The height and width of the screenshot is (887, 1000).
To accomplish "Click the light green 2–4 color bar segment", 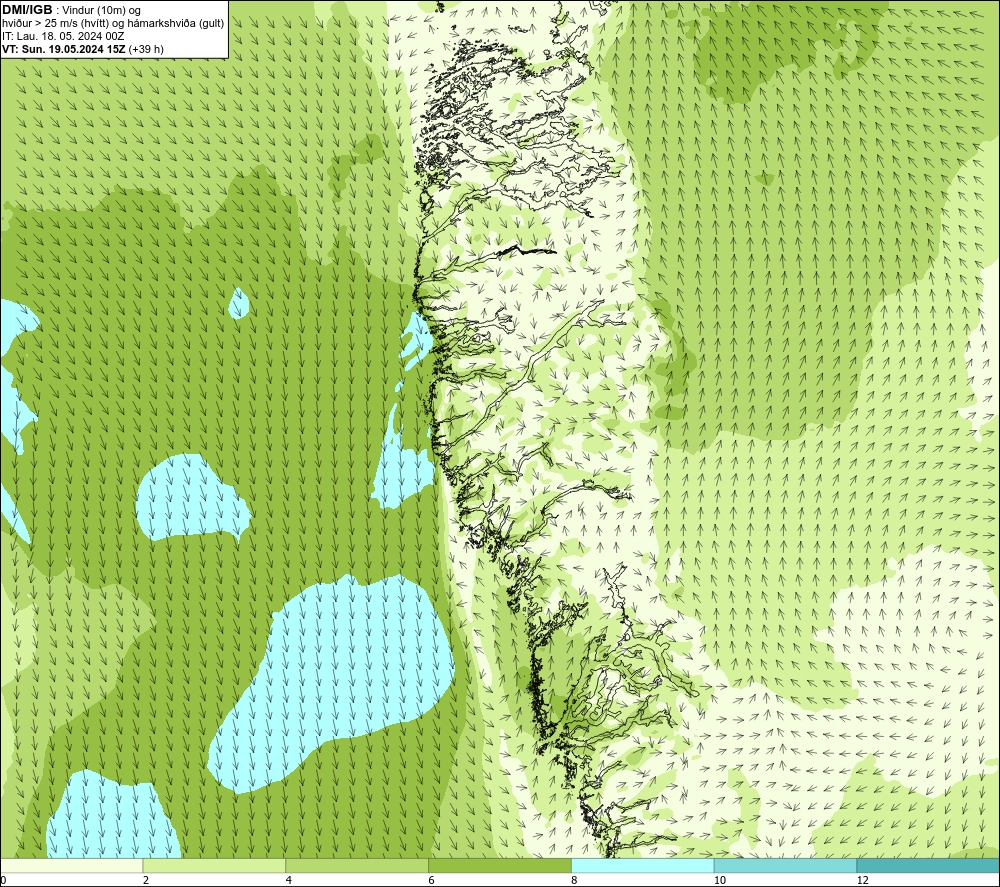I will pos(214,866).
